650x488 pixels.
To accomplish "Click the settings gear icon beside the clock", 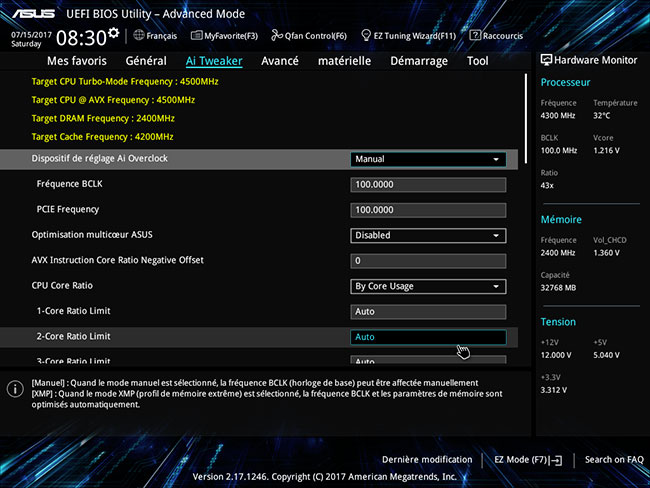I will point(113,33).
